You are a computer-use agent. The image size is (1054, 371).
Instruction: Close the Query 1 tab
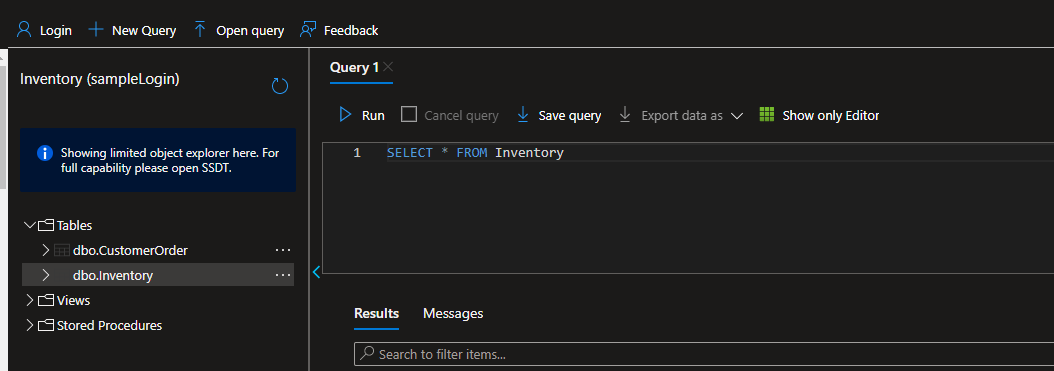click(x=388, y=67)
